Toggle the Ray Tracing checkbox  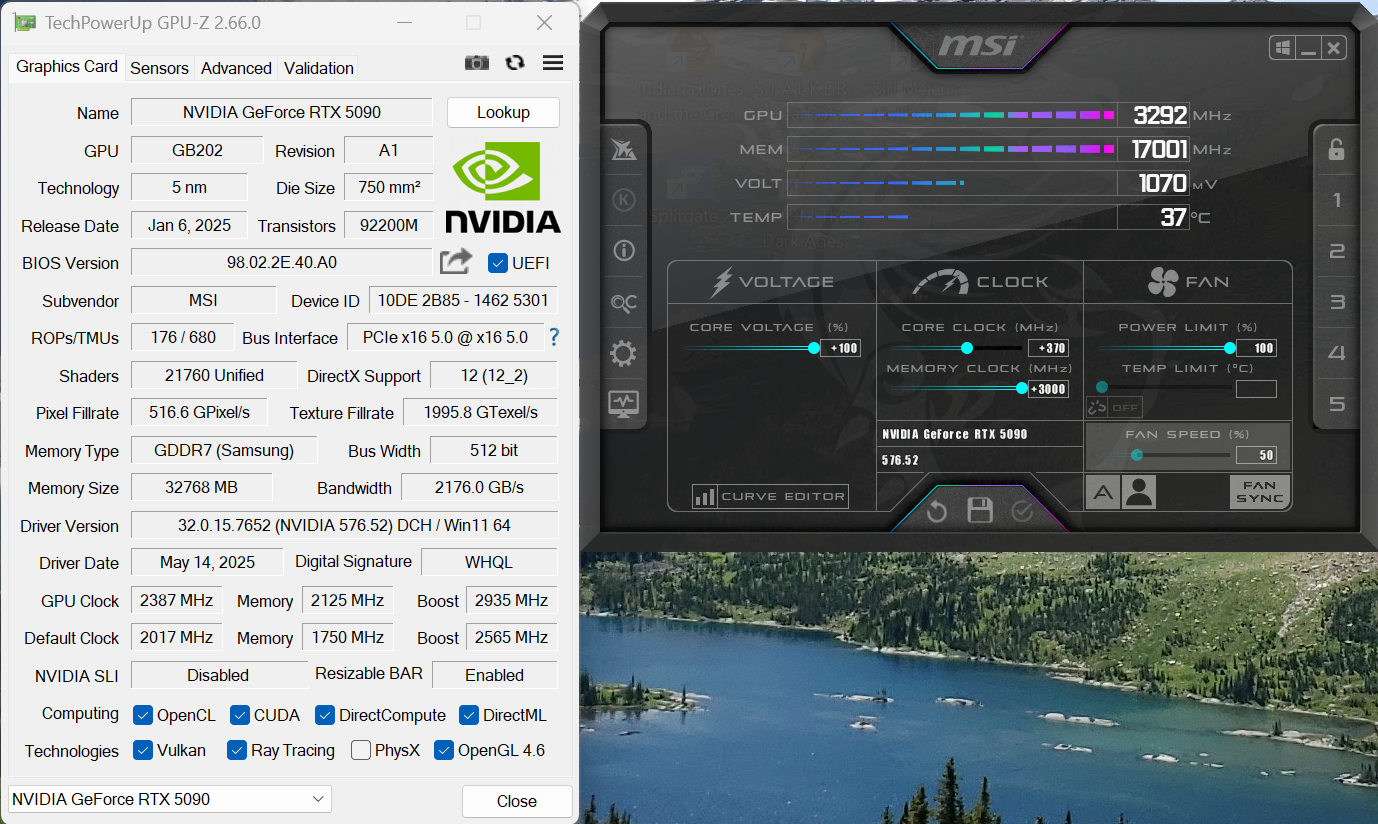coord(237,750)
